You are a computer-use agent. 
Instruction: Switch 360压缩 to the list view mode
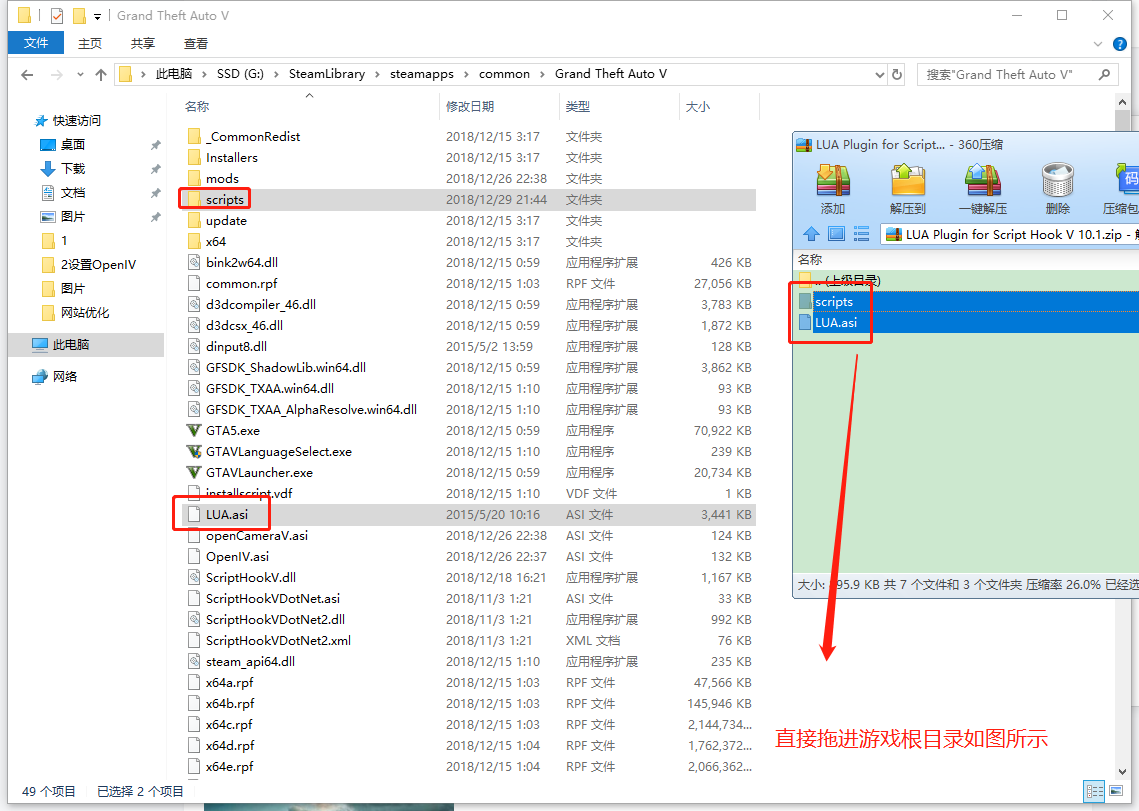[861, 234]
